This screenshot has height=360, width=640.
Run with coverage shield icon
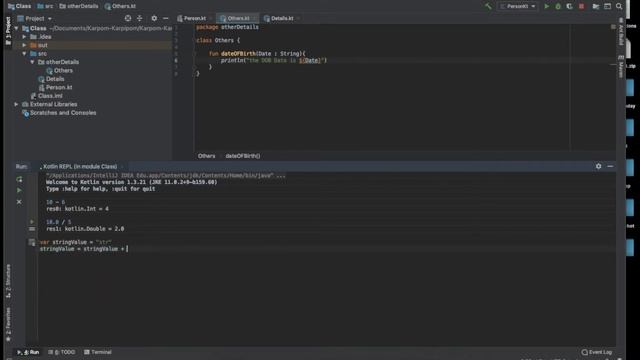[569, 6]
